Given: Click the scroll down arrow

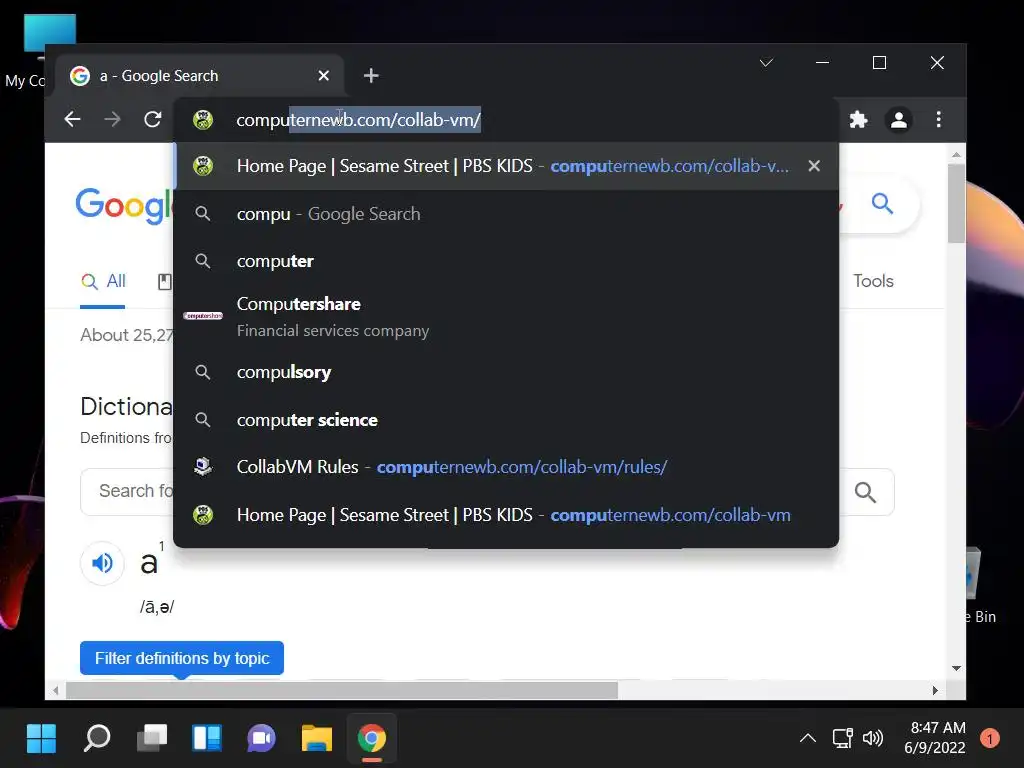Looking at the screenshot, I should (x=956, y=668).
